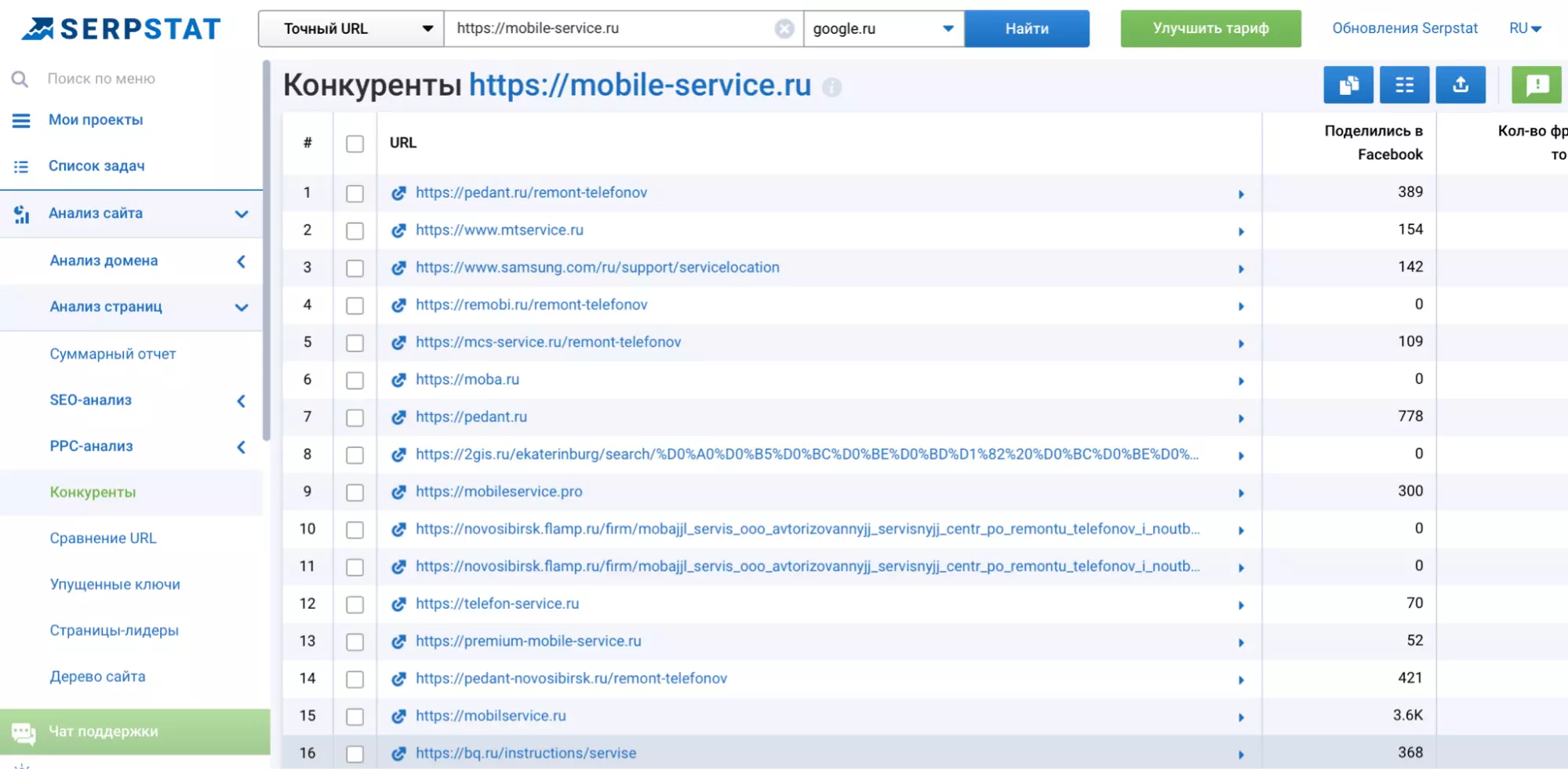
Task: Open external link icon for remobi.ru/remont-telefonov
Action: pos(398,305)
